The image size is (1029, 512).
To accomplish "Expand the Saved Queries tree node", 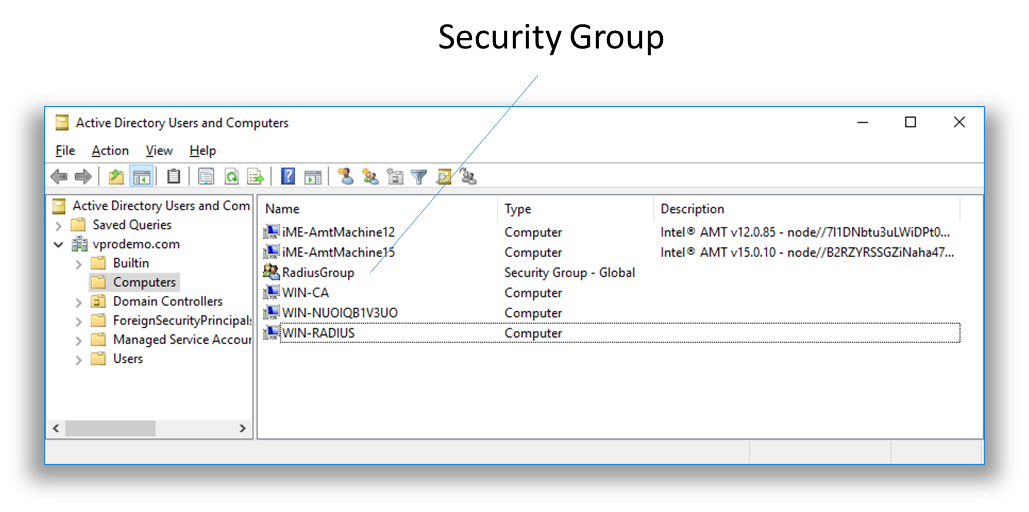I will (x=59, y=225).
